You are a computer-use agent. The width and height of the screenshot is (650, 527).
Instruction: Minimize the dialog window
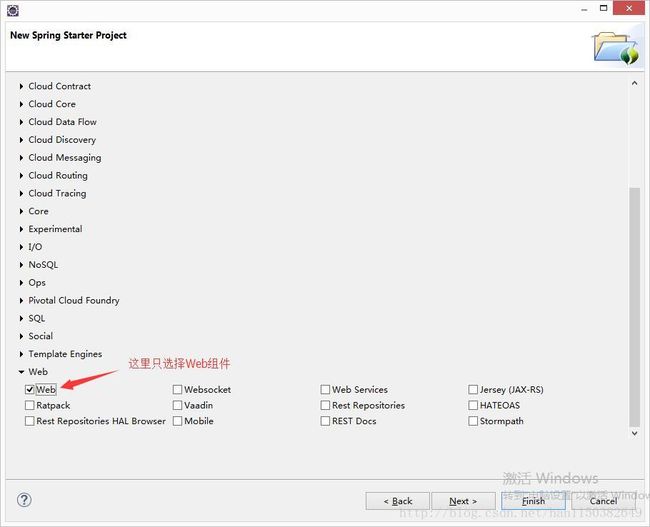(x=585, y=9)
